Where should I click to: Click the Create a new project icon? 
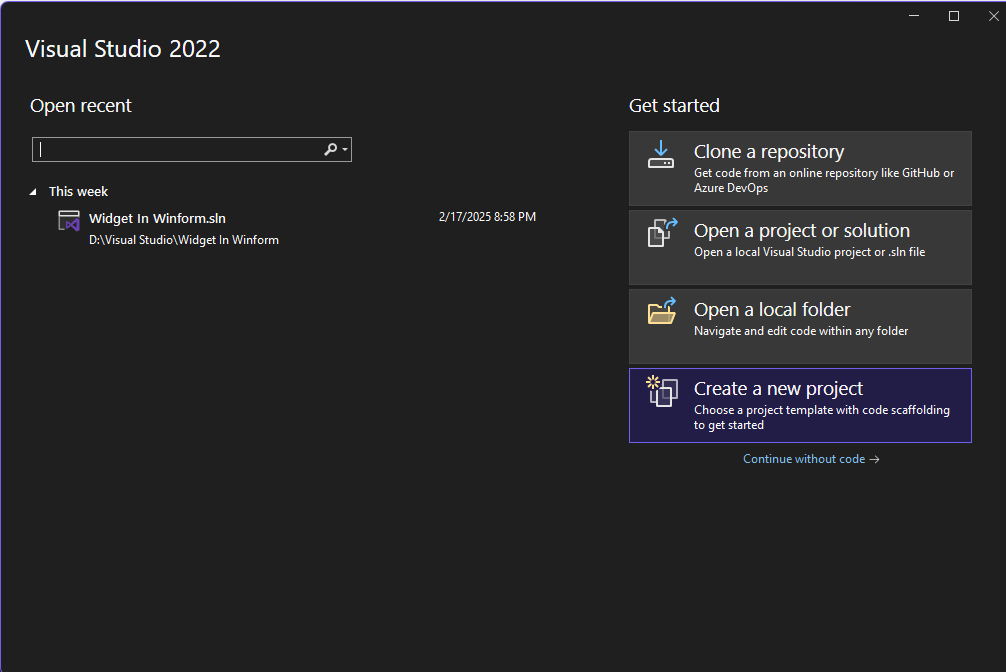662,391
